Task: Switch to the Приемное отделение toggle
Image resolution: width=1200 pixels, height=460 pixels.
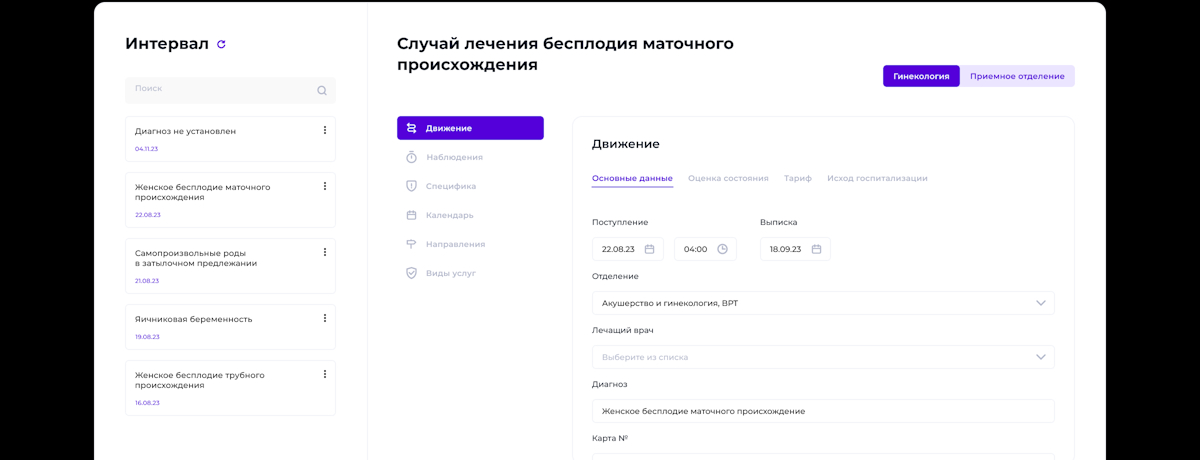Action: pyautogui.click(x=1017, y=76)
